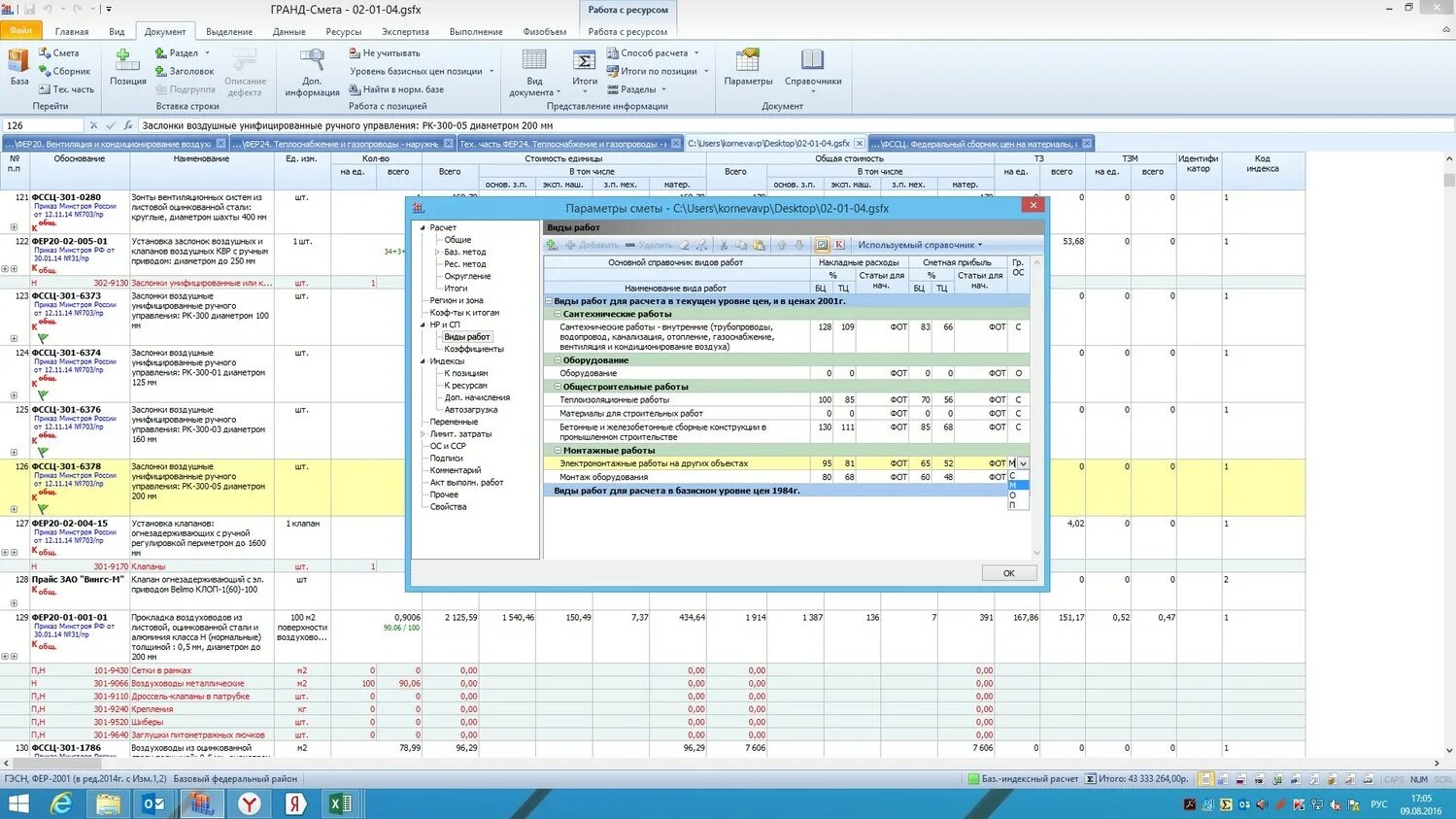1456x819 pixels.
Task: Click the red K icon in dialog toolbar
Action: point(839,245)
